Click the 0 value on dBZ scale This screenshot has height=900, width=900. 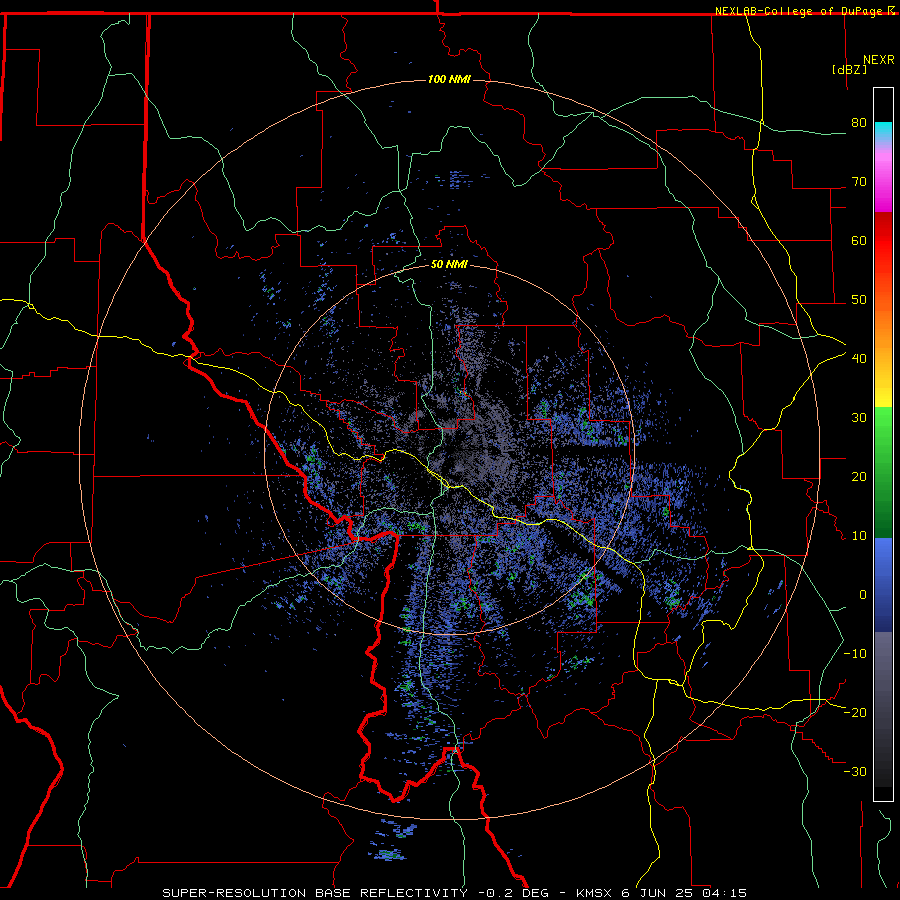863,595
